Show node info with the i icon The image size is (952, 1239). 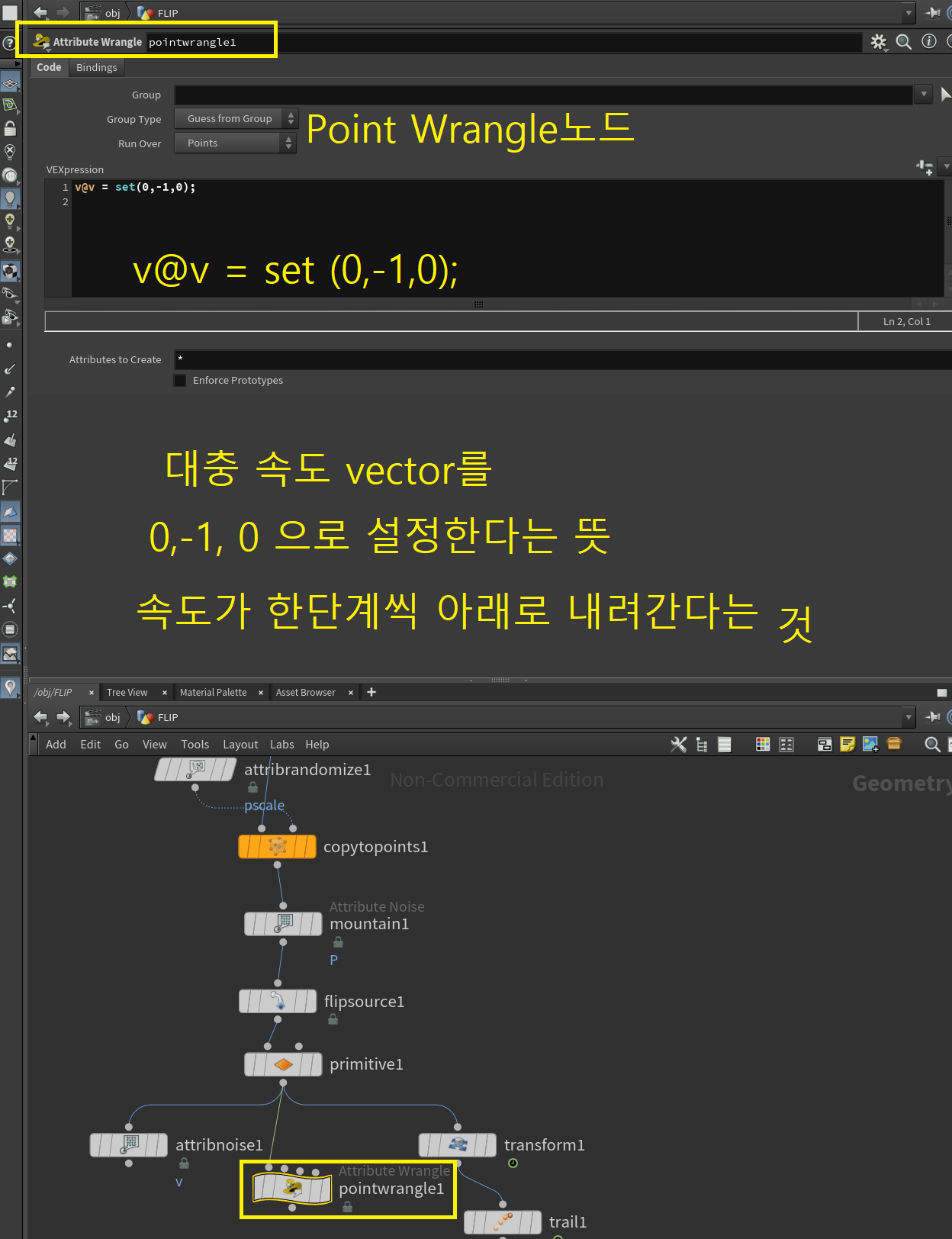[929, 41]
